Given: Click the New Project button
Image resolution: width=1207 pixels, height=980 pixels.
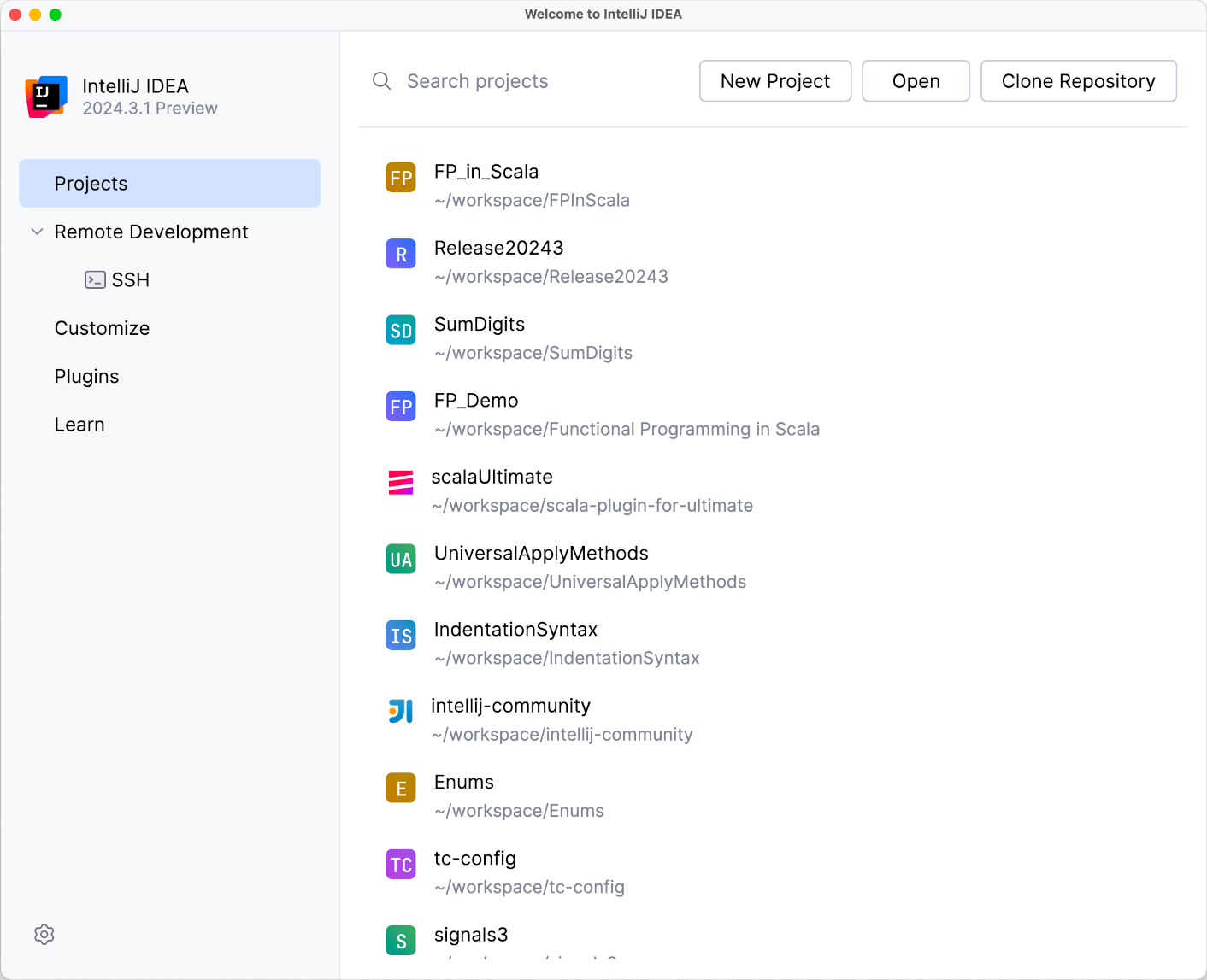Looking at the screenshot, I should point(774,80).
